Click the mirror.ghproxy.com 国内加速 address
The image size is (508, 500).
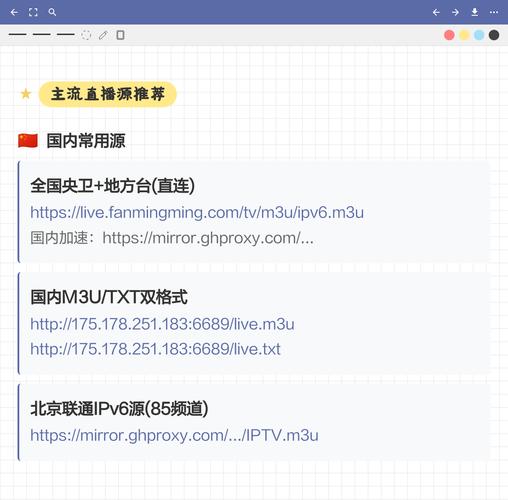[208, 238]
